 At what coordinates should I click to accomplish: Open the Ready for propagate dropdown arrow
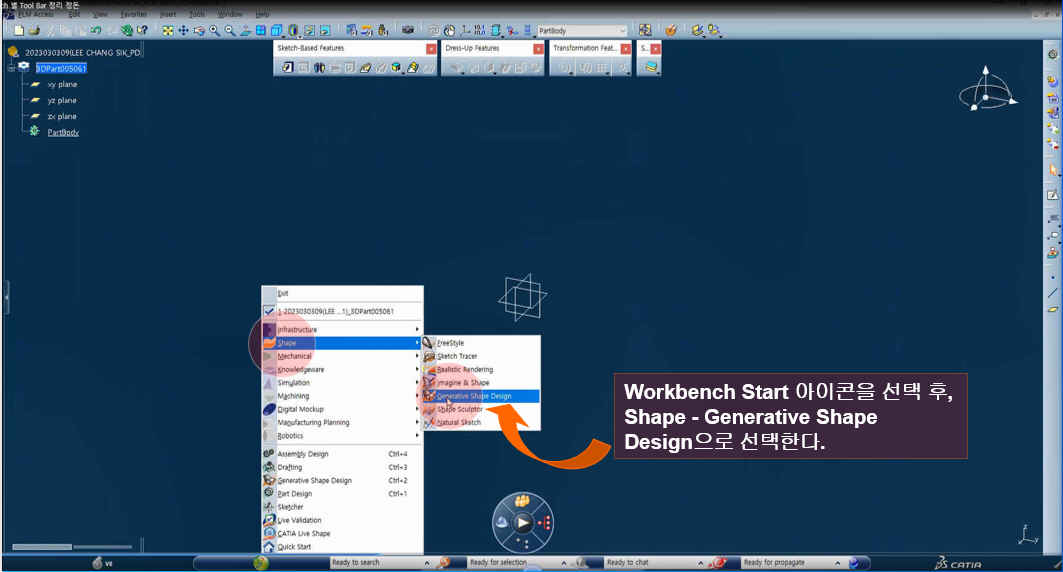tap(837, 563)
